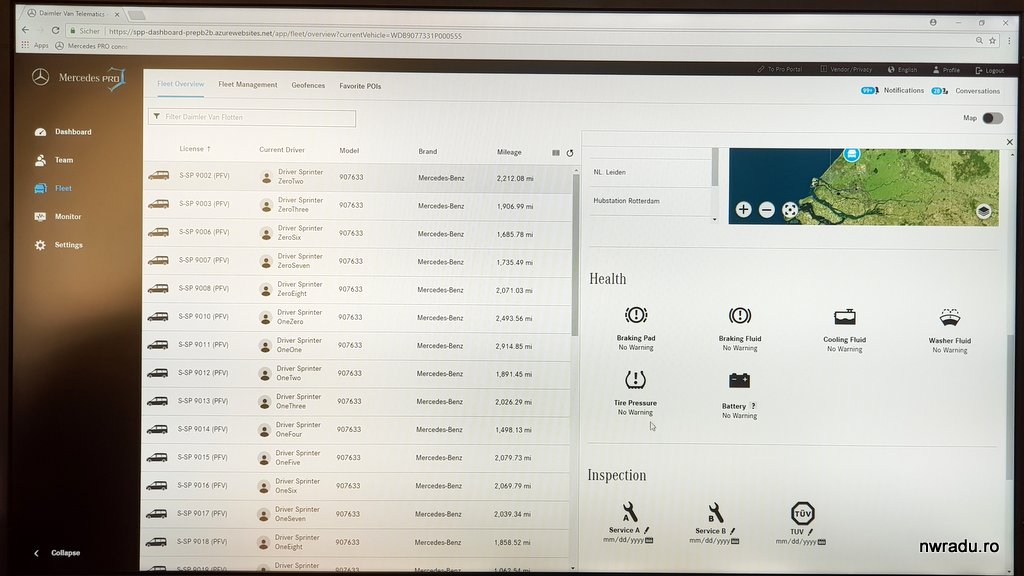
Task: Open the To Pro Portal link
Action: click(780, 69)
